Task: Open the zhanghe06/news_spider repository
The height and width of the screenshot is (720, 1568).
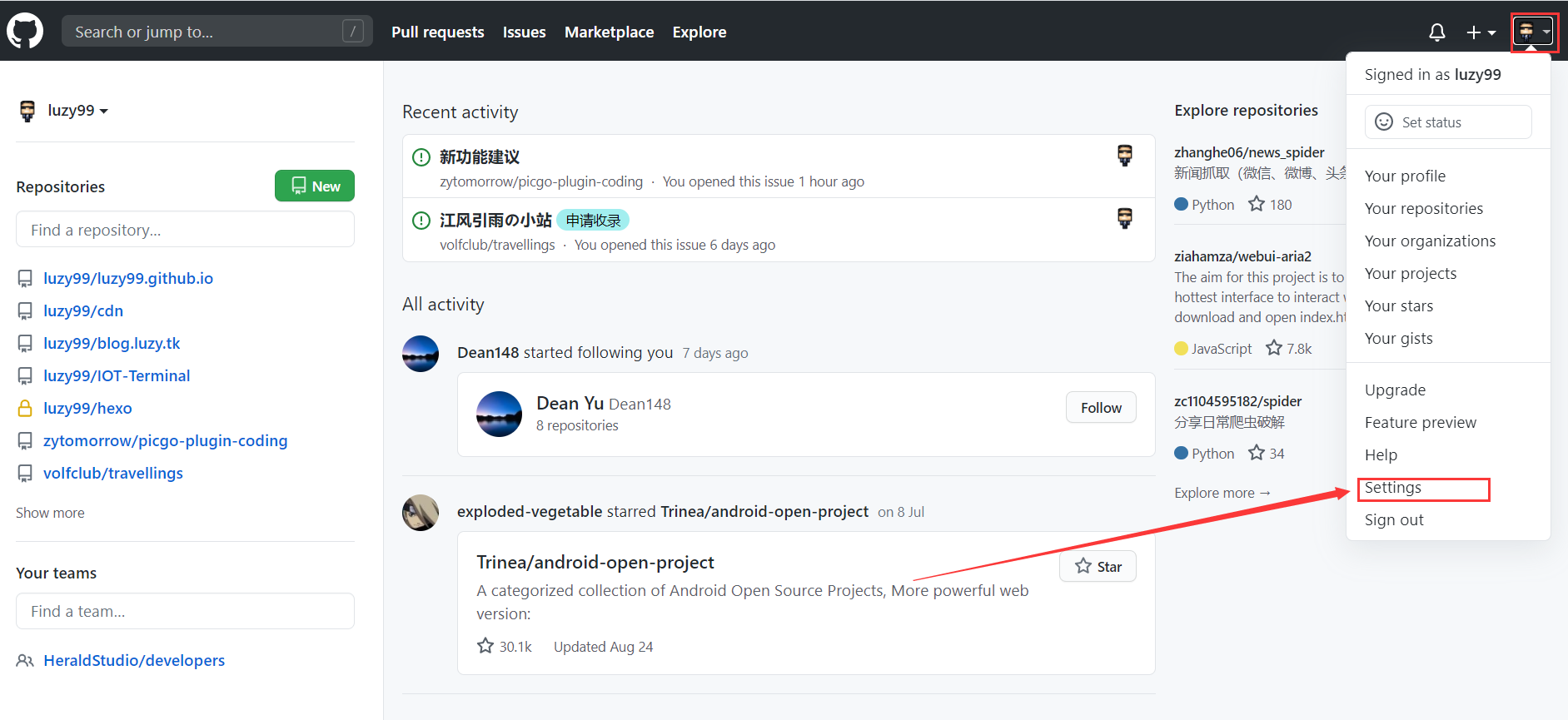Action: (1249, 152)
